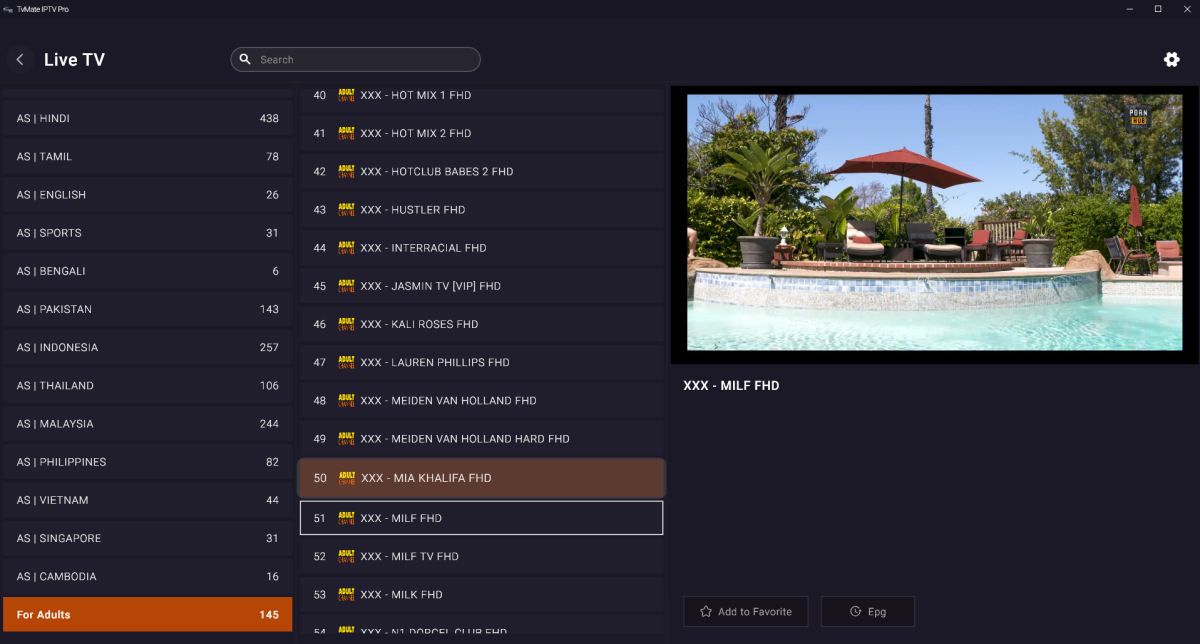
Task: Click the video preview thumbnail
Action: coord(935,222)
